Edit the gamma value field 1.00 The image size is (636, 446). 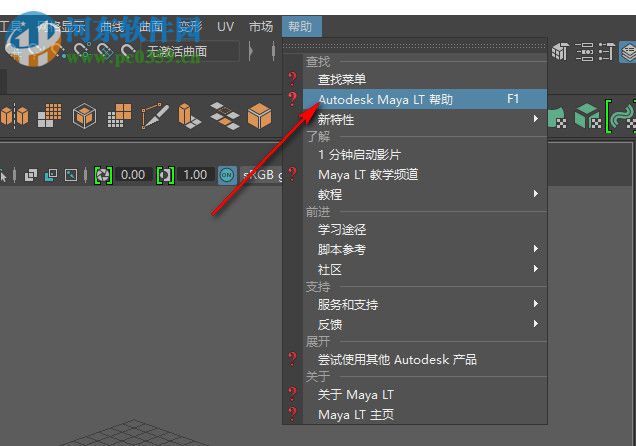click(x=196, y=175)
